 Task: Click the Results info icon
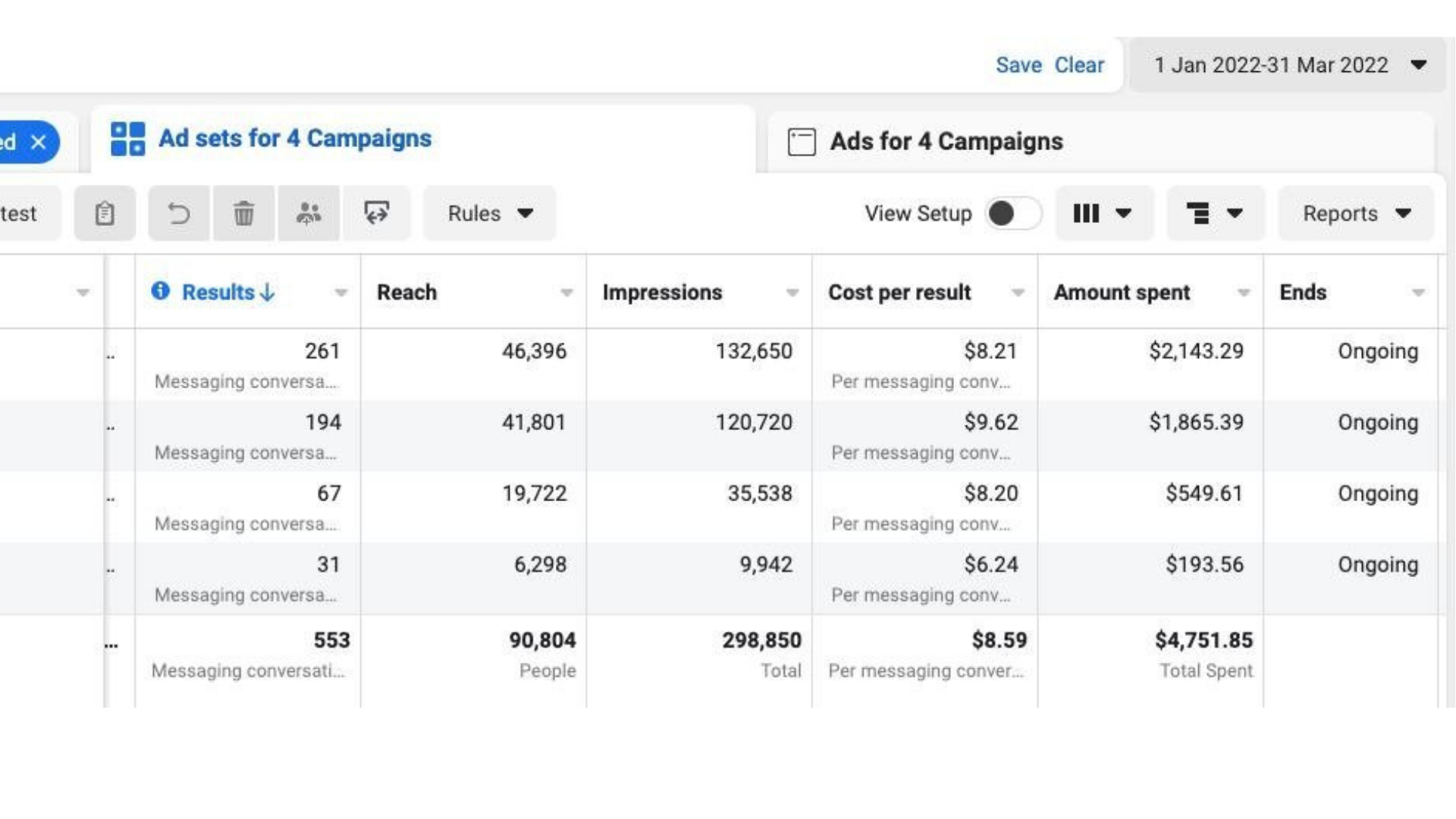tap(160, 291)
